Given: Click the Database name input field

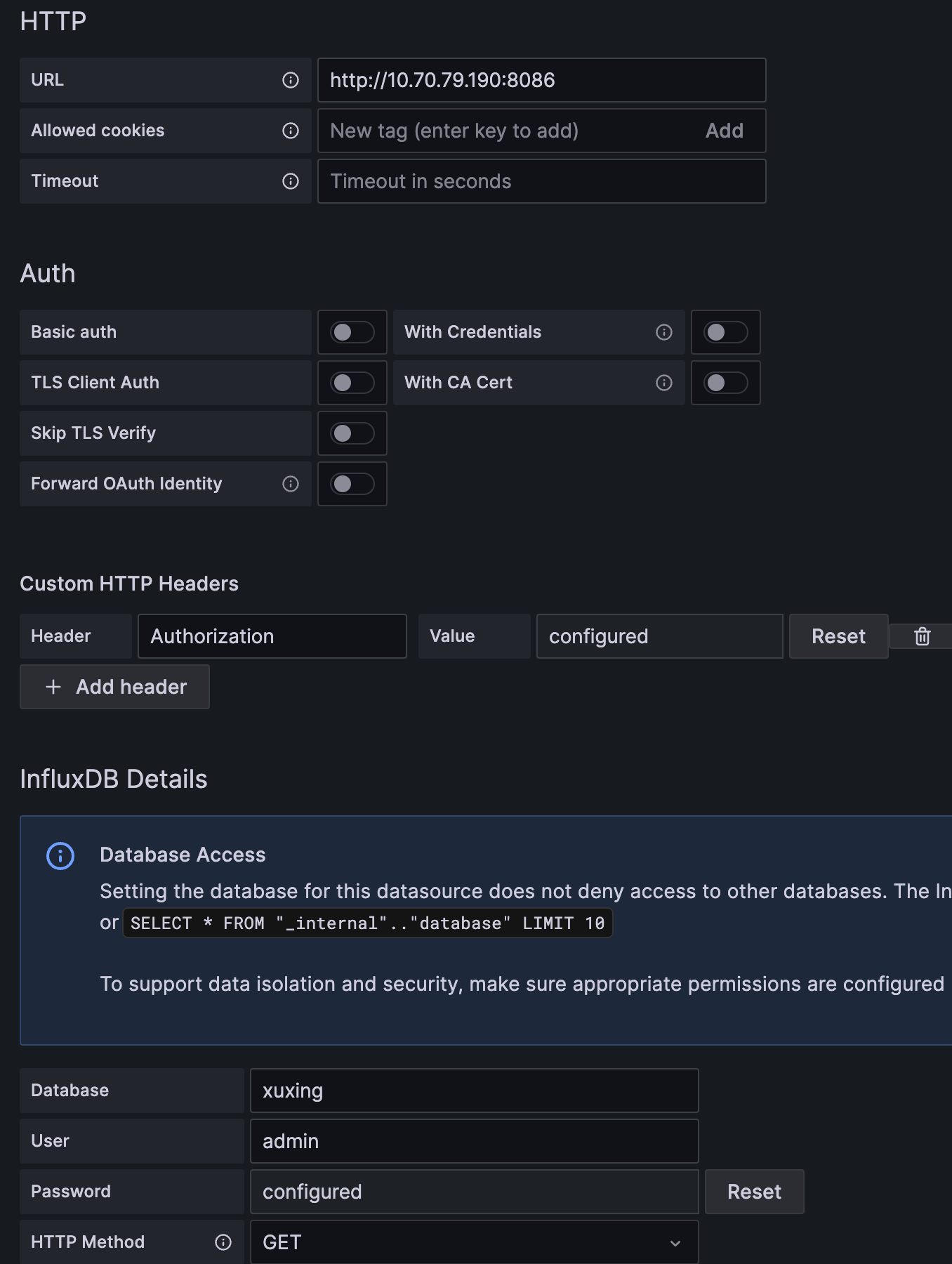Looking at the screenshot, I should click(474, 1091).
